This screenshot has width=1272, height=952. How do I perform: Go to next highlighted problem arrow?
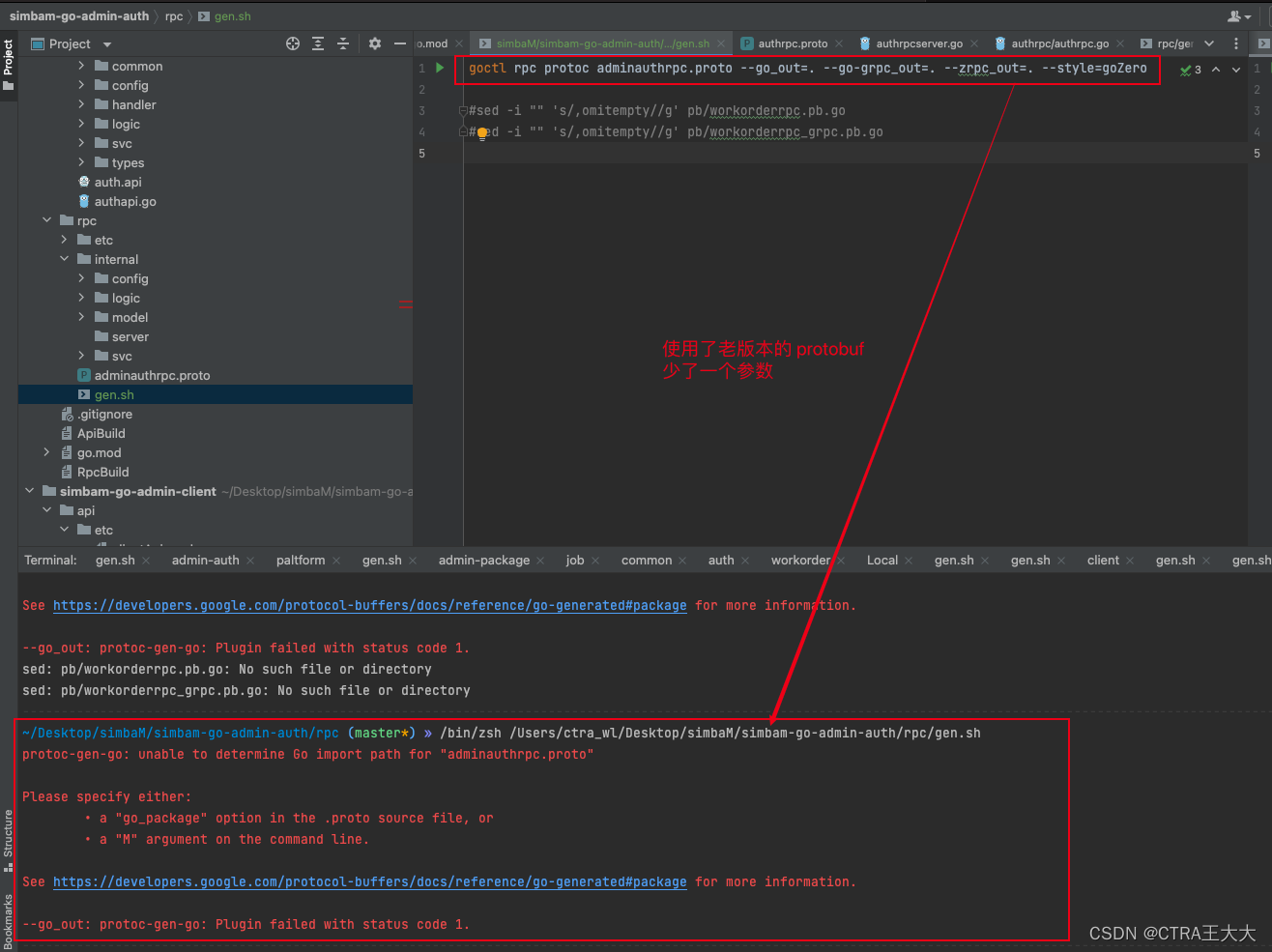click(1236, 70)
